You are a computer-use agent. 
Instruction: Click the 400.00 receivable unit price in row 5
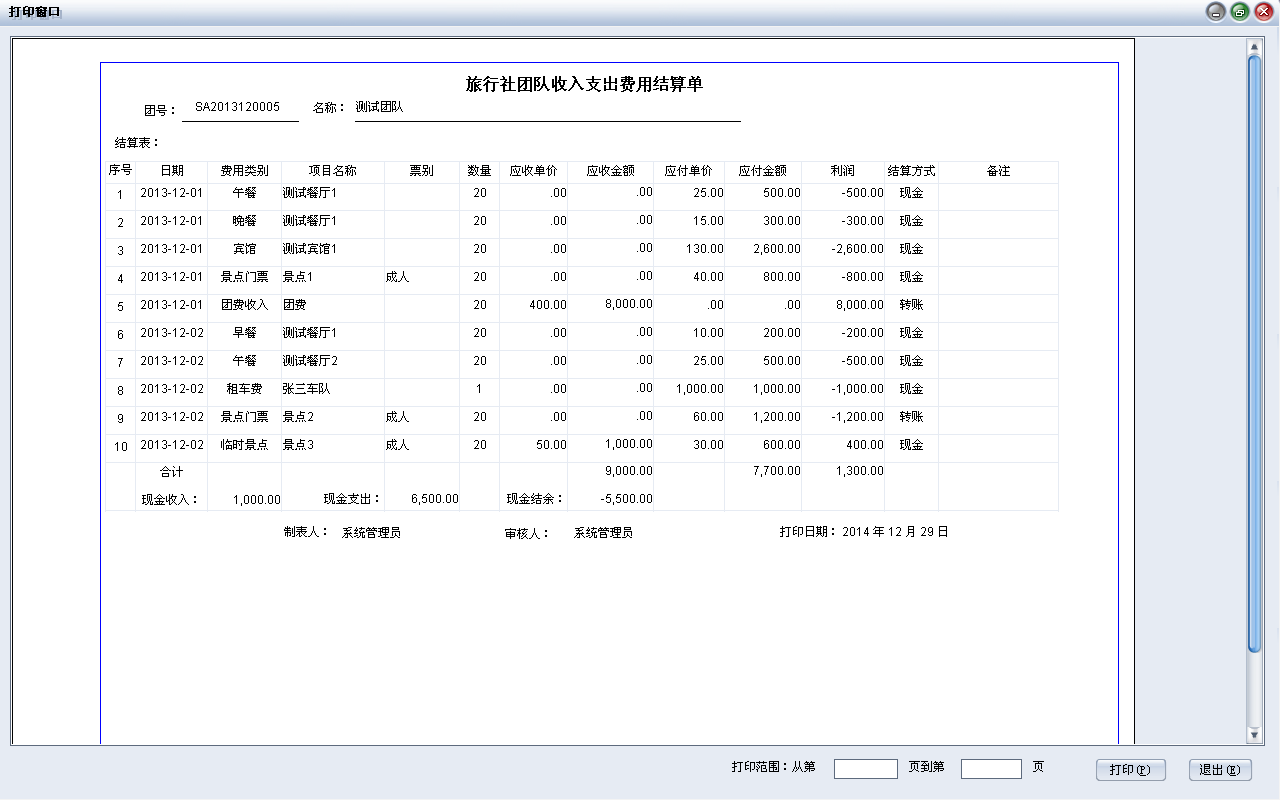548,305
